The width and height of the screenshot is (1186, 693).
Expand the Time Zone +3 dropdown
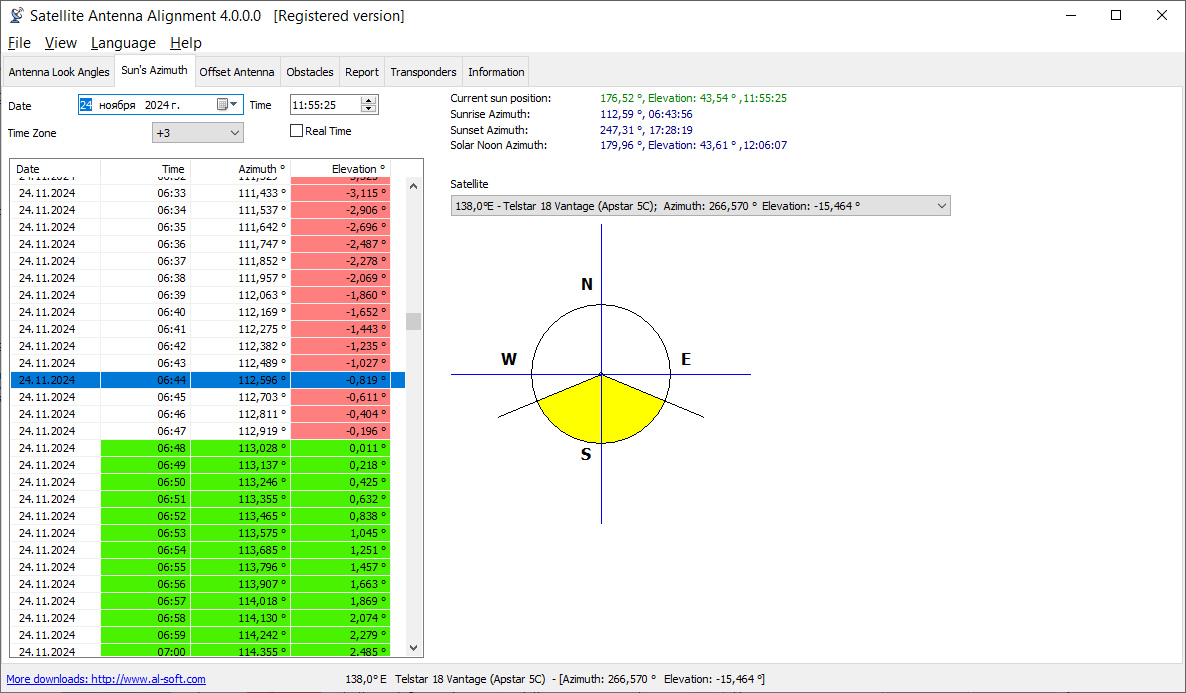coord(197,133)
